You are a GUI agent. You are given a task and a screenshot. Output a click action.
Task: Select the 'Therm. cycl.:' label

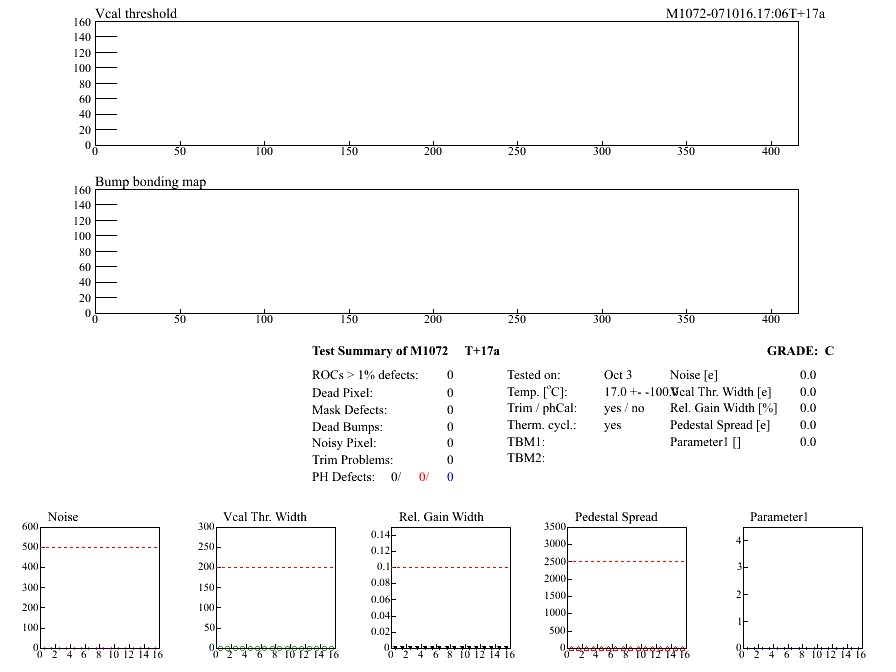[x=542, y=425]
